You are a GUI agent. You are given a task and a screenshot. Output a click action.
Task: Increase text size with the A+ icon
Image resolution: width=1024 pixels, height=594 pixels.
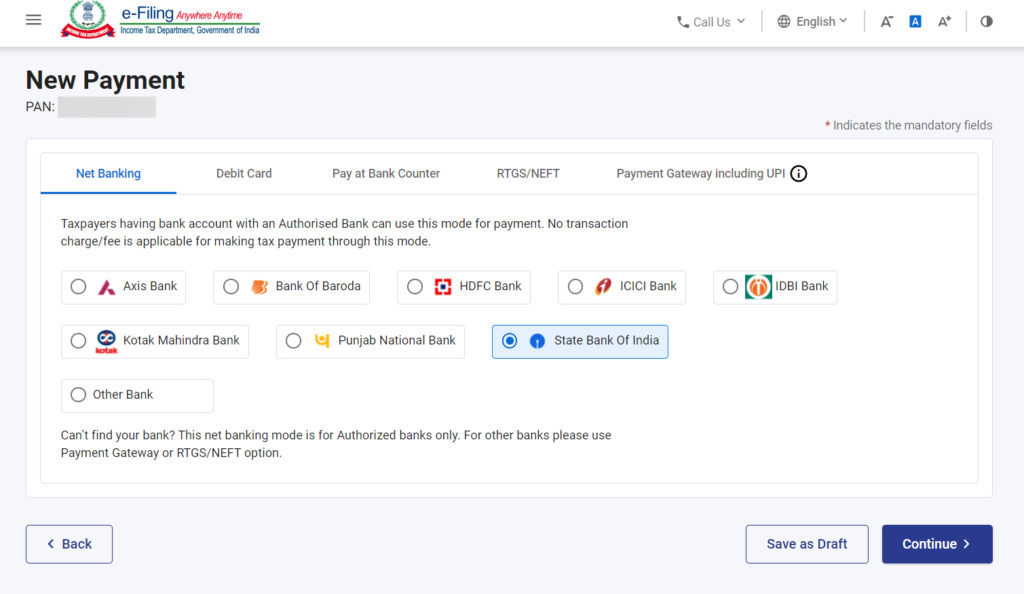[x=944, y=20]
